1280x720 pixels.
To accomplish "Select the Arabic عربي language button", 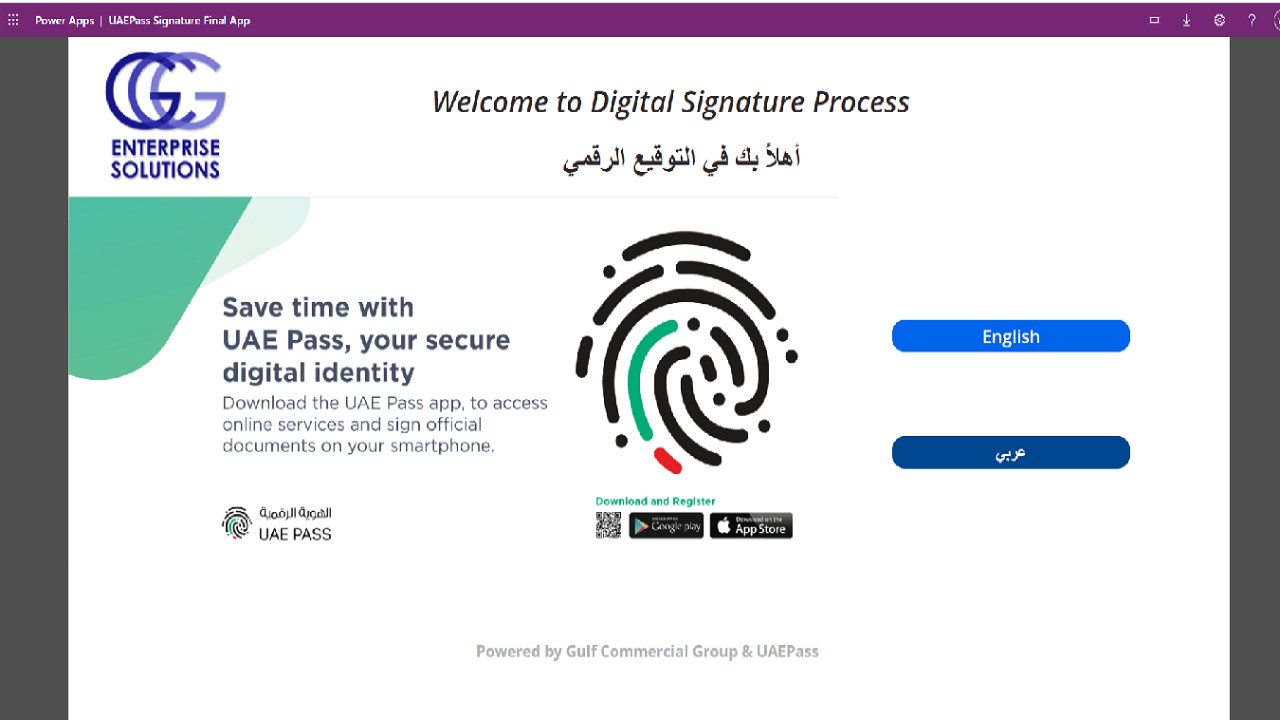I will pyautogui.click(x=1010, y=452).
